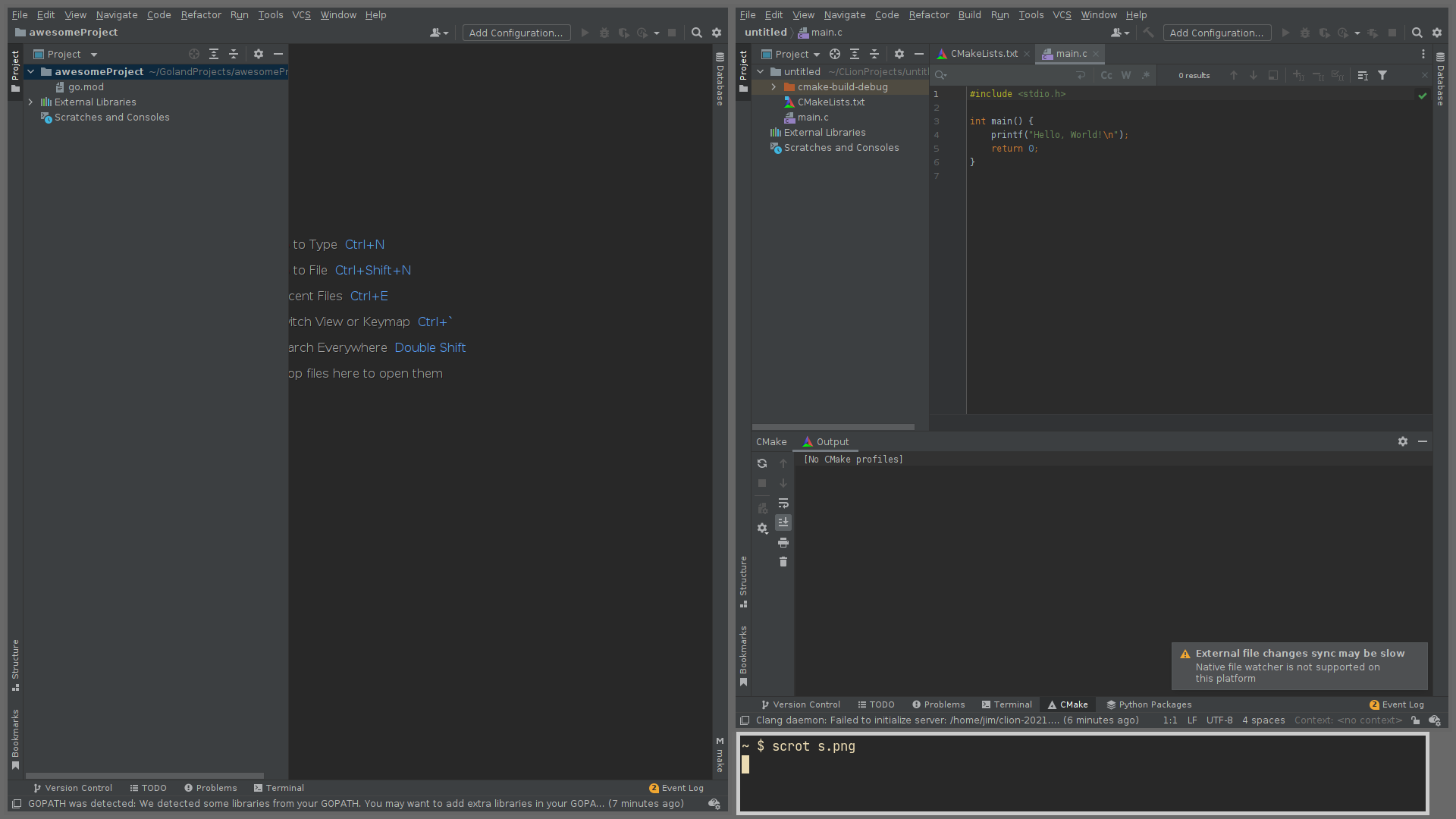Screen dimensions: 1456x819
Task: Reload the CMake project in the CMake panel
Action: [x=762, y=463]
